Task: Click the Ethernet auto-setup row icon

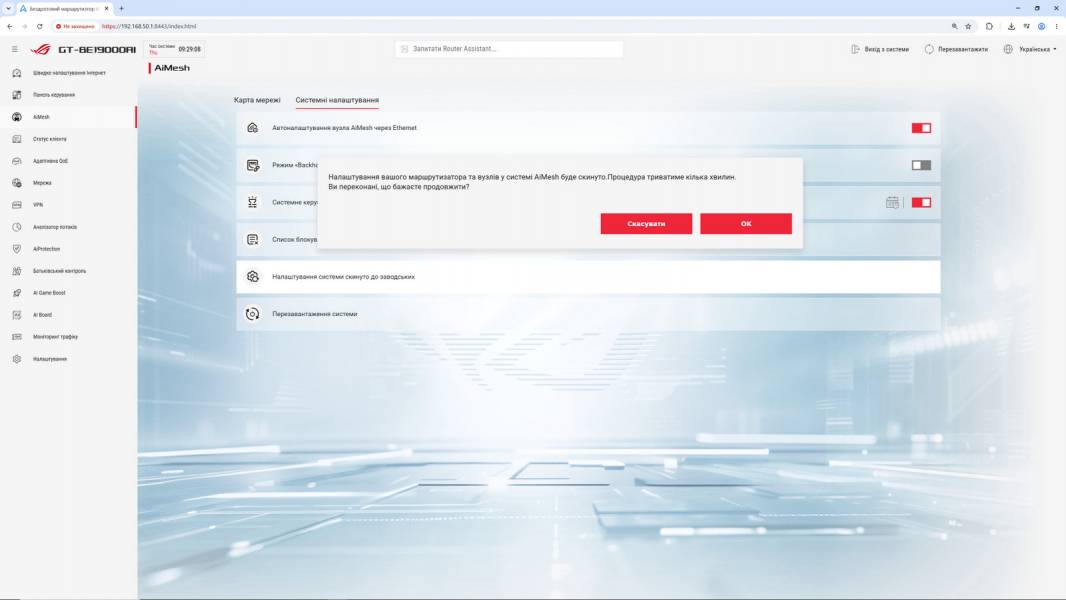Action: pos(252,128)
